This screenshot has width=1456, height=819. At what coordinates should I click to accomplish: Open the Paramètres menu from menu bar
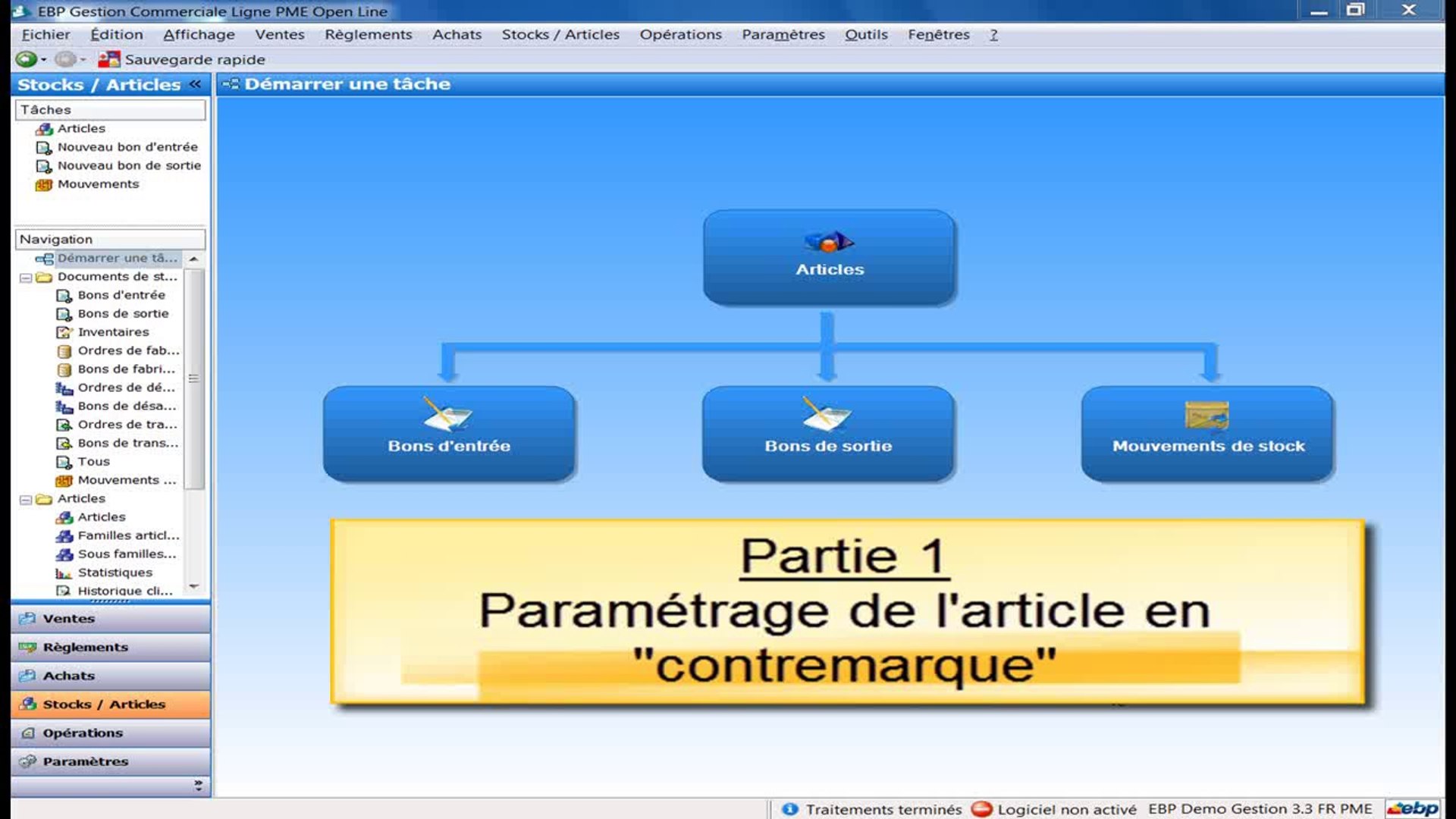click(784, 34)
